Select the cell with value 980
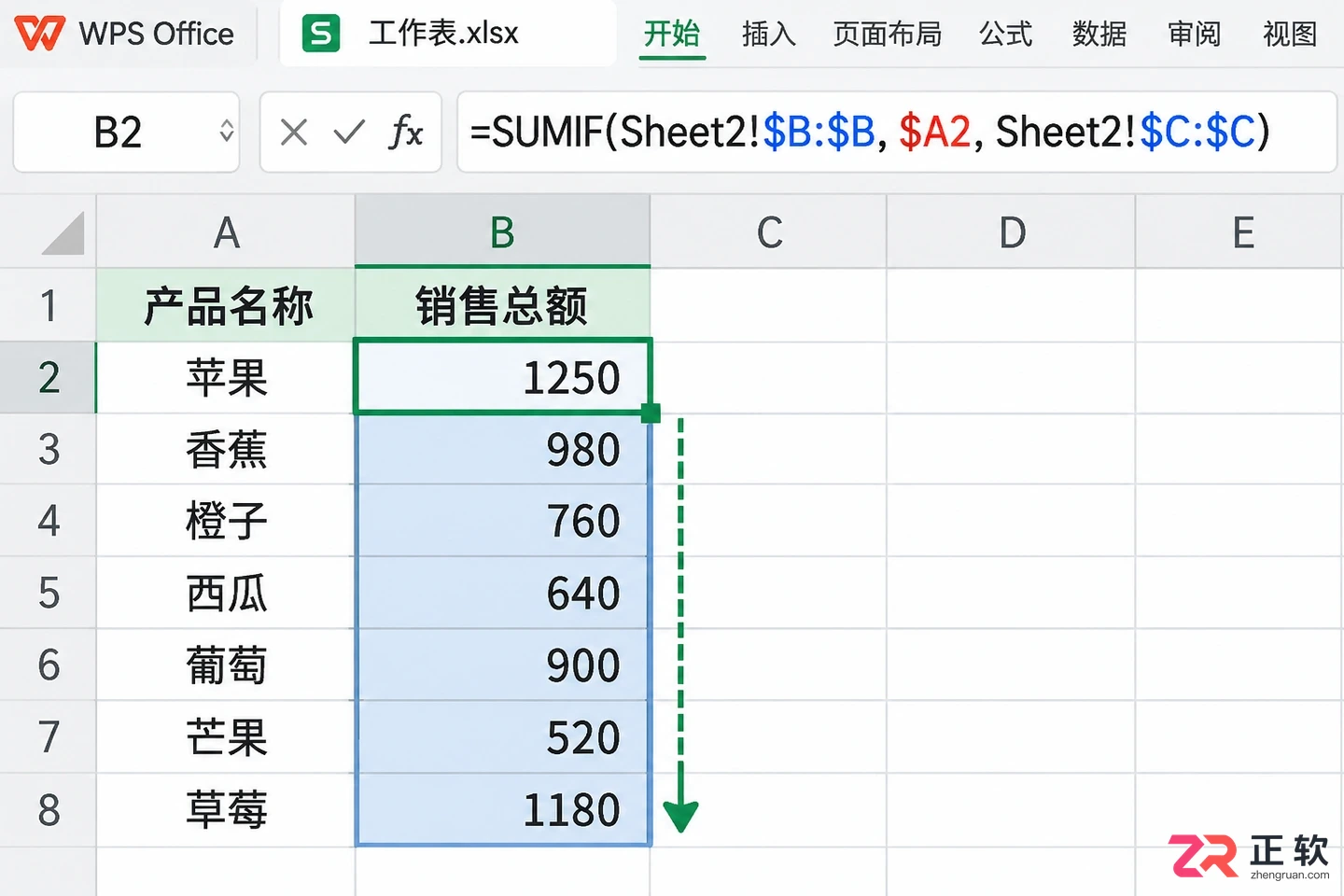This screenshot has width=1344, height=896. [502, 449]
